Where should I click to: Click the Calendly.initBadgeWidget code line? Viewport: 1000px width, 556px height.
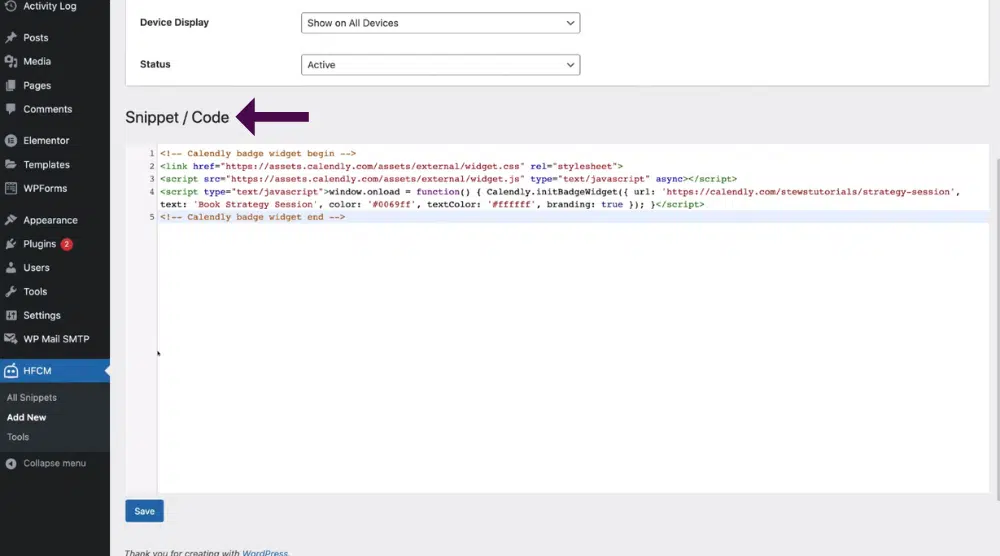click(x=559, y=198)
